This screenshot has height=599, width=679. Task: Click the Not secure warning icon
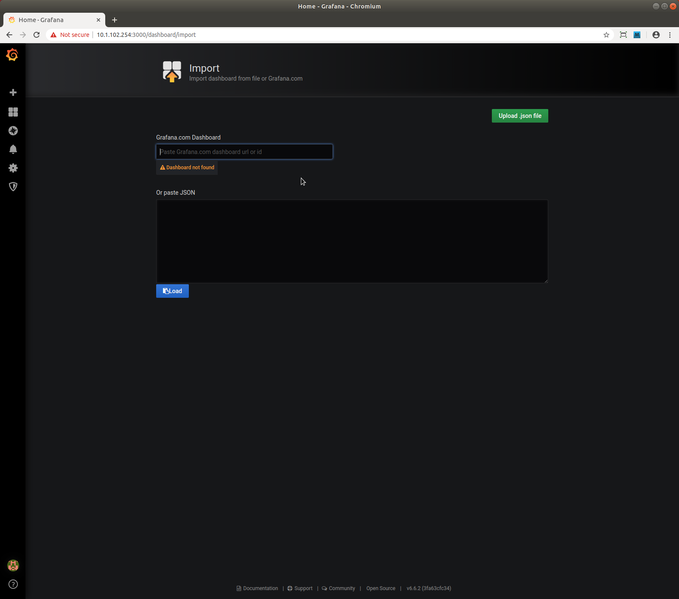(x=53, y=35)
